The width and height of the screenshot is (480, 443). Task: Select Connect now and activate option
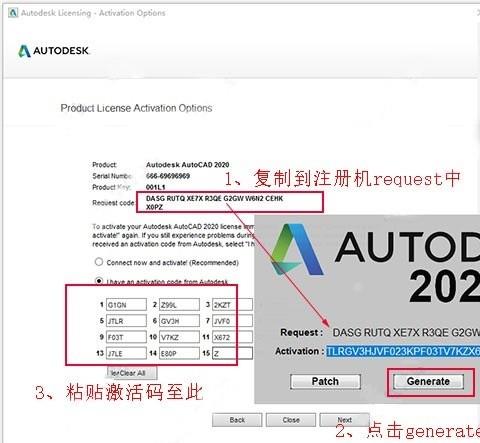point(99,262)
